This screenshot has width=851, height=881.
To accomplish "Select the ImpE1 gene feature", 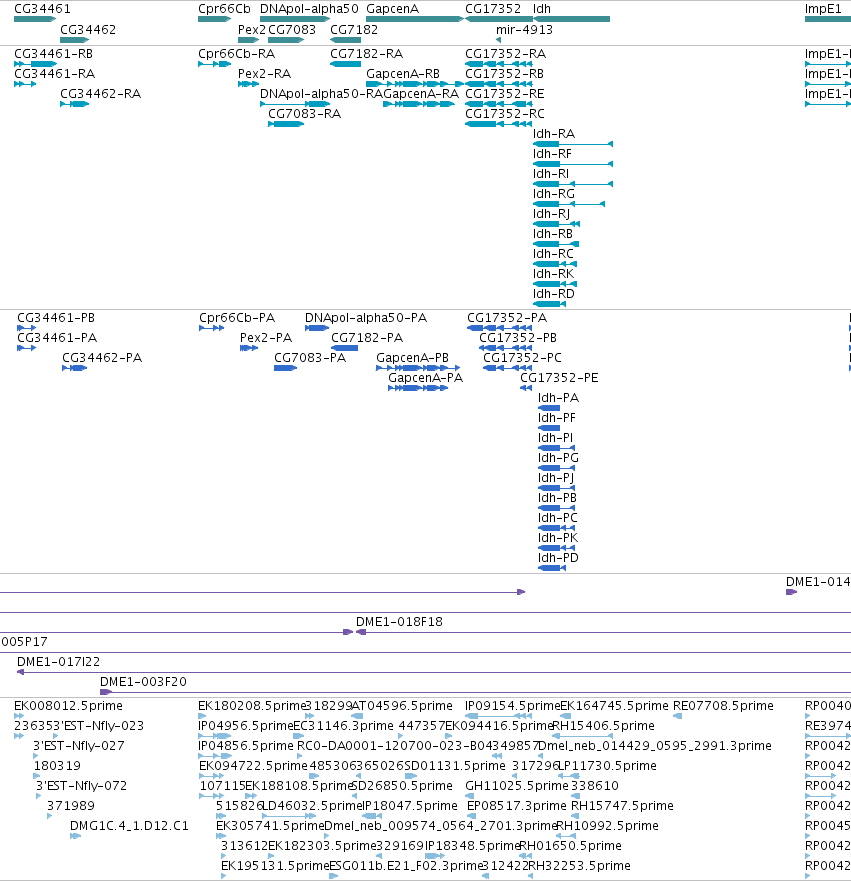I will click(x=828, y=19).
